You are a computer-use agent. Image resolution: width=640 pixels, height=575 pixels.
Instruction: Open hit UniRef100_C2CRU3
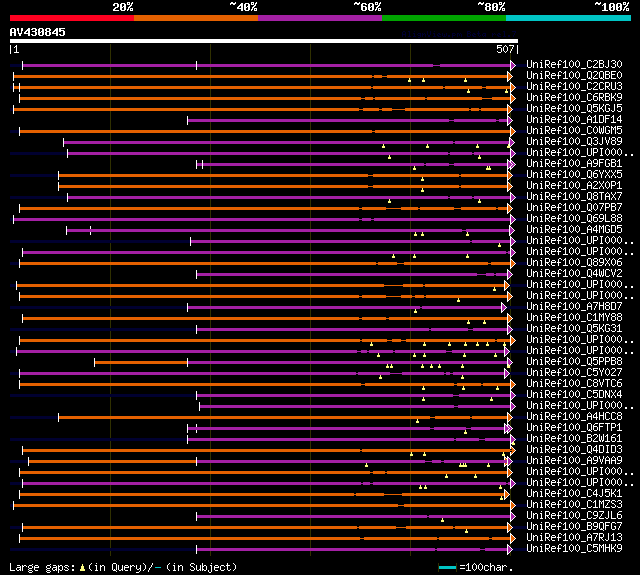(574, 87)
